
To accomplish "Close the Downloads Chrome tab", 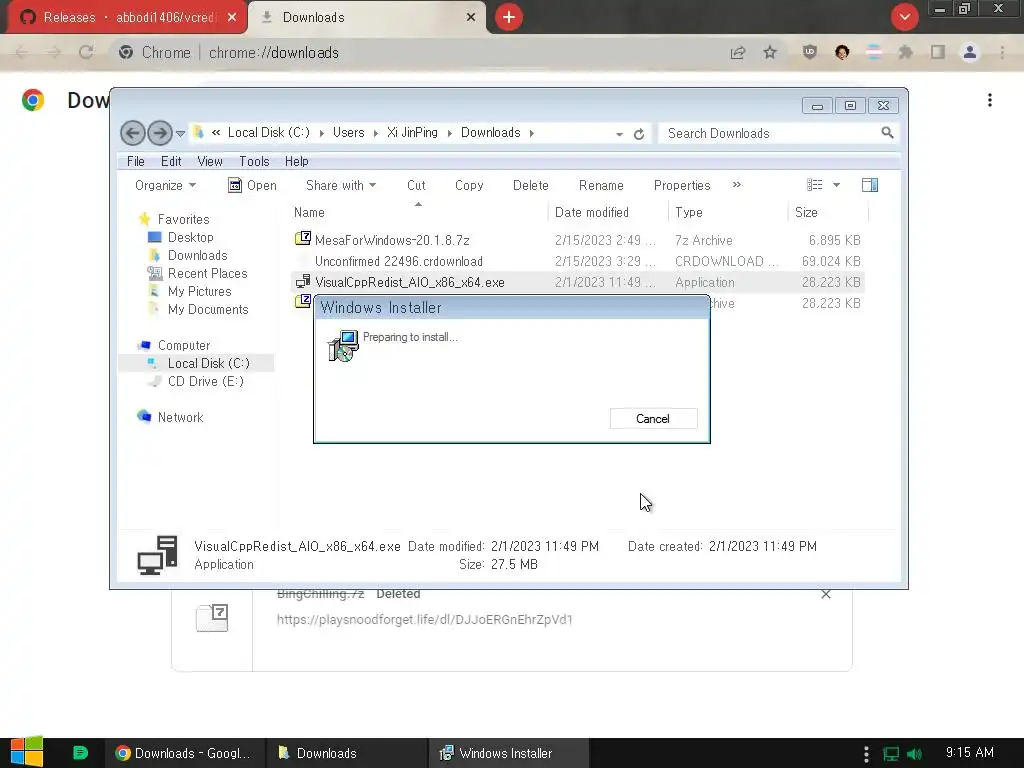I will [471, 17].
